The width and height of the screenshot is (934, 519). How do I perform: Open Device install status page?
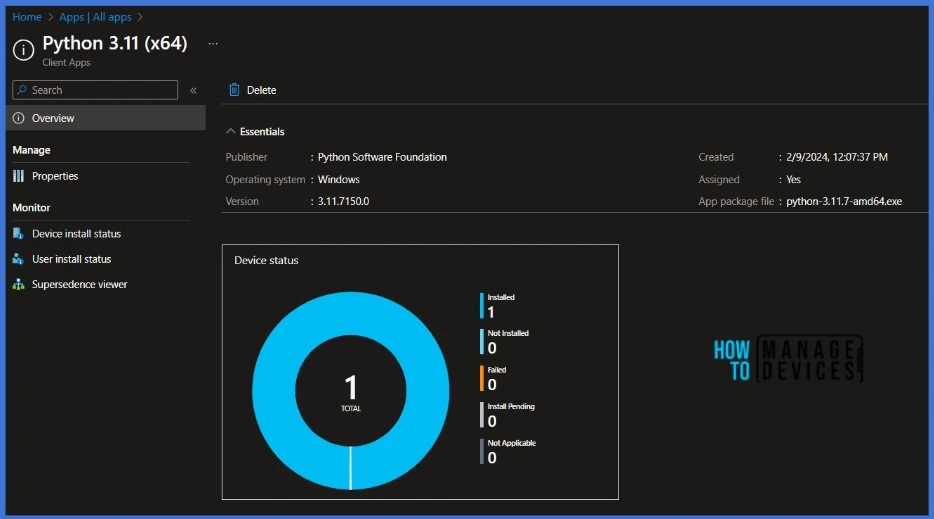point(76,234)
